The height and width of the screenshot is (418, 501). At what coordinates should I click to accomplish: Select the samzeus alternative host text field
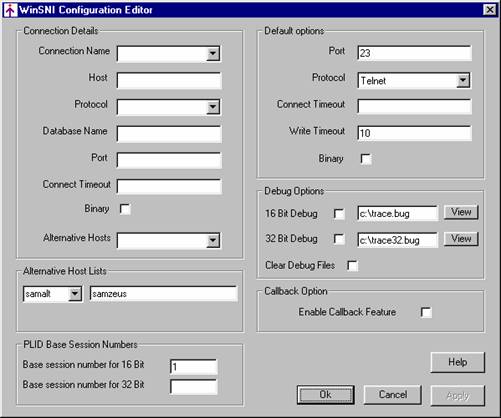(x=164, y=294)
